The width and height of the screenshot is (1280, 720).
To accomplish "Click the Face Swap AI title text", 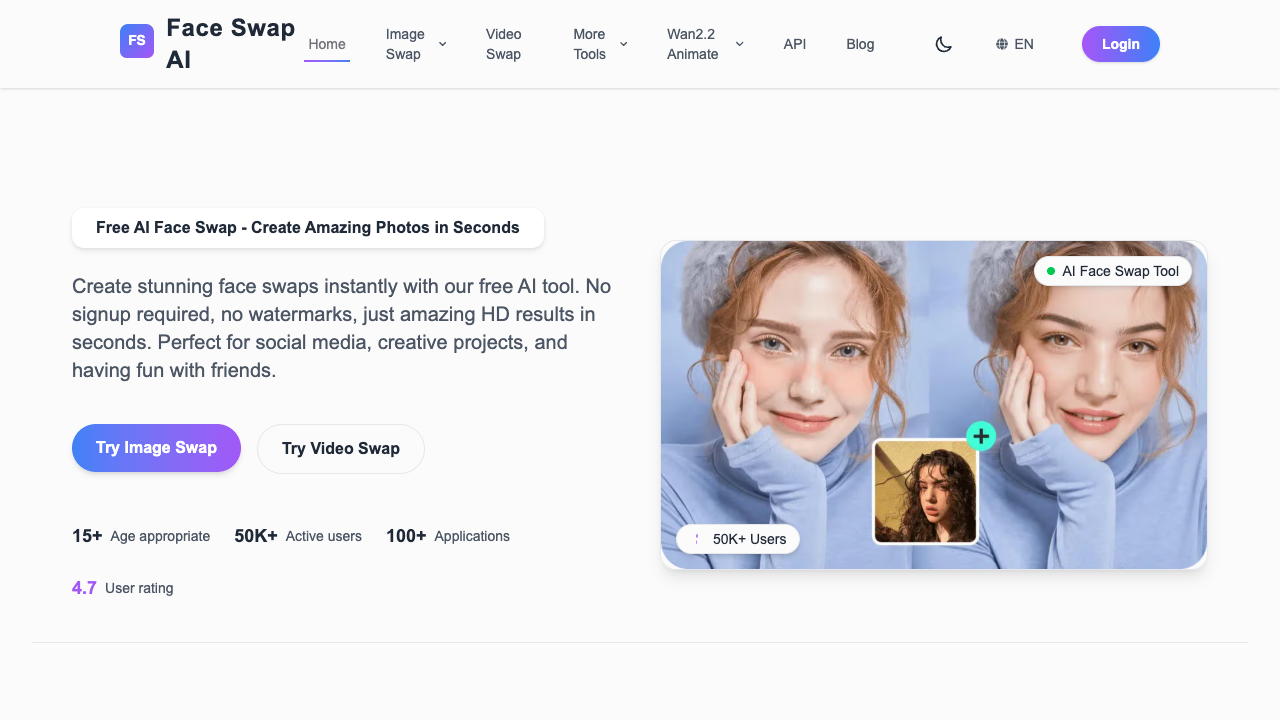I will coord(230,44).
